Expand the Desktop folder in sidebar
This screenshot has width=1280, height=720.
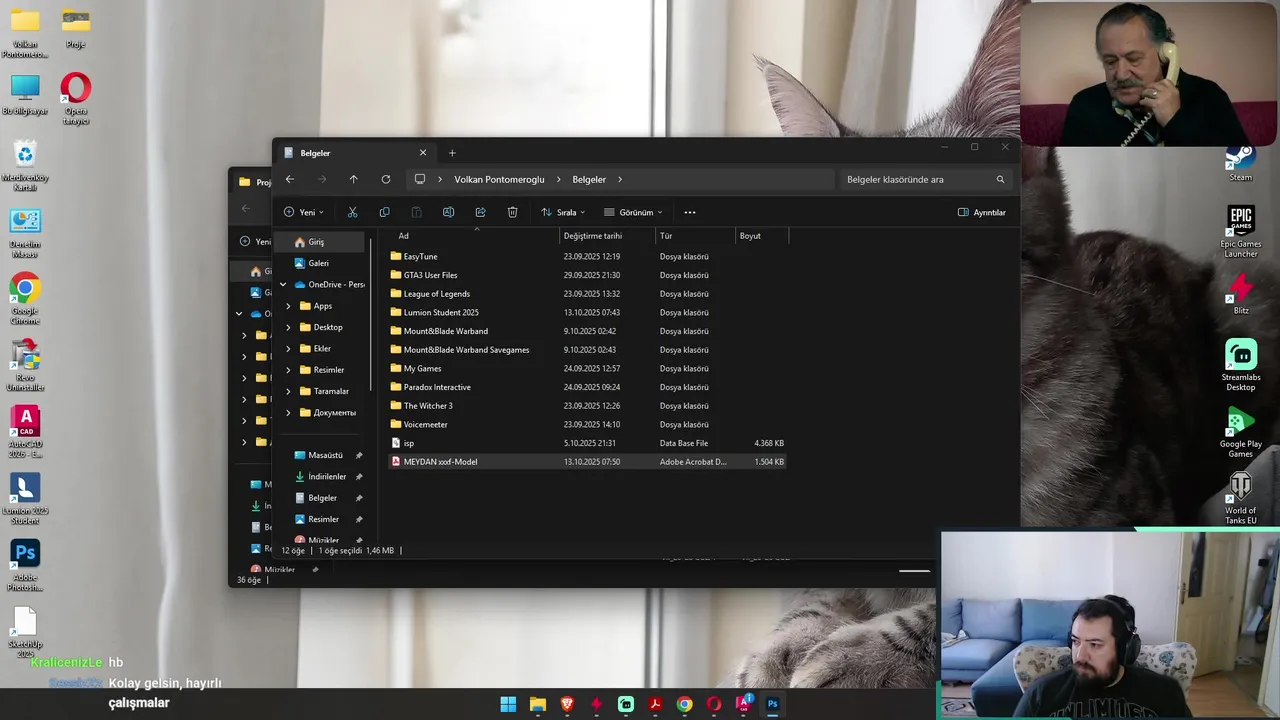tap(289, 327)
